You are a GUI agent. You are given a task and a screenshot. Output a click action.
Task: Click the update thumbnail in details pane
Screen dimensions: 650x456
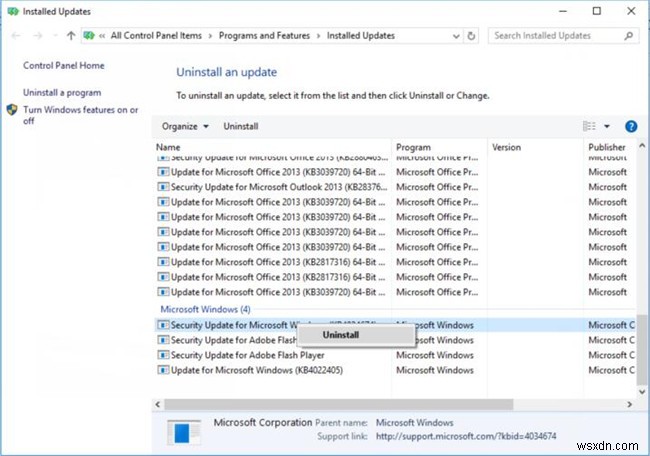point(184,433)
